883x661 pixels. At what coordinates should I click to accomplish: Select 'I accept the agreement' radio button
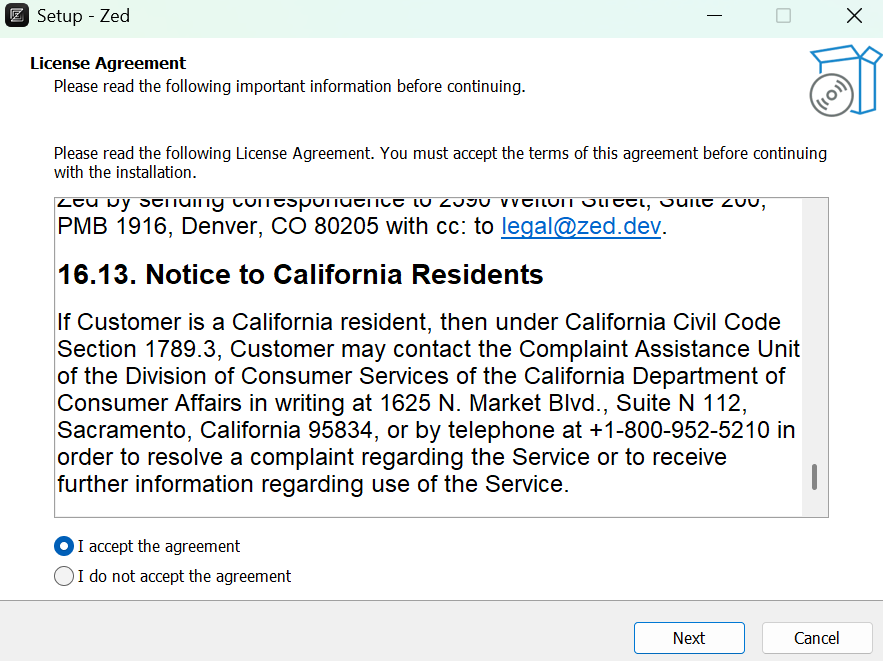[x=64, y=546]
